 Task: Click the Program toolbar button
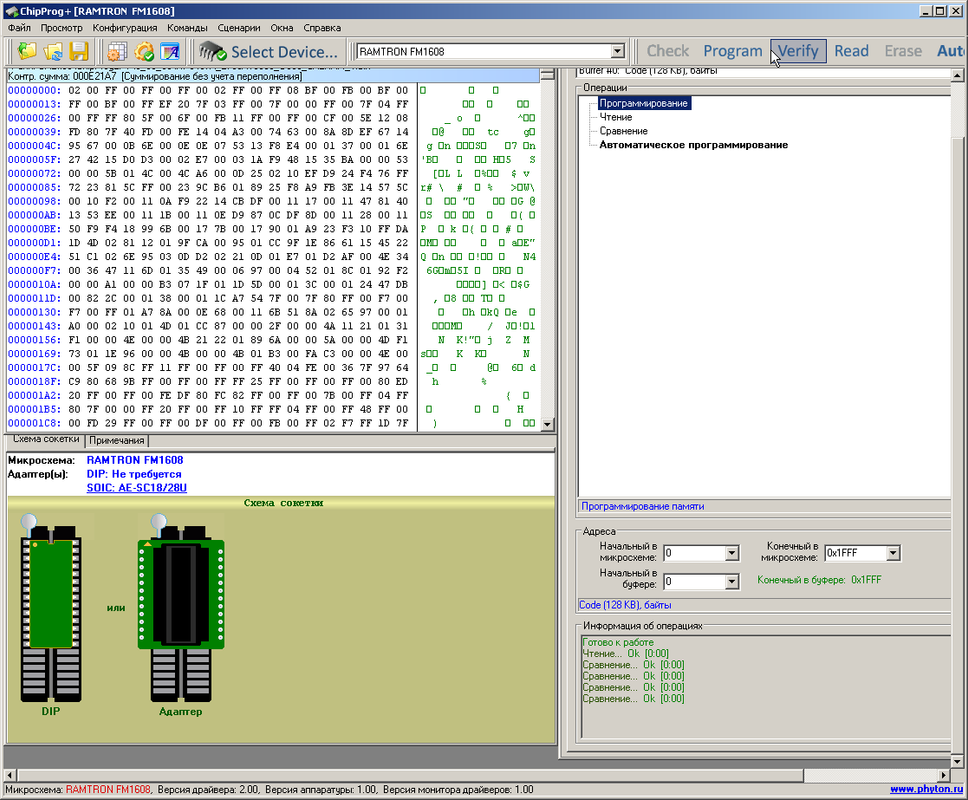pyautogui.click(x=733, y=51)
